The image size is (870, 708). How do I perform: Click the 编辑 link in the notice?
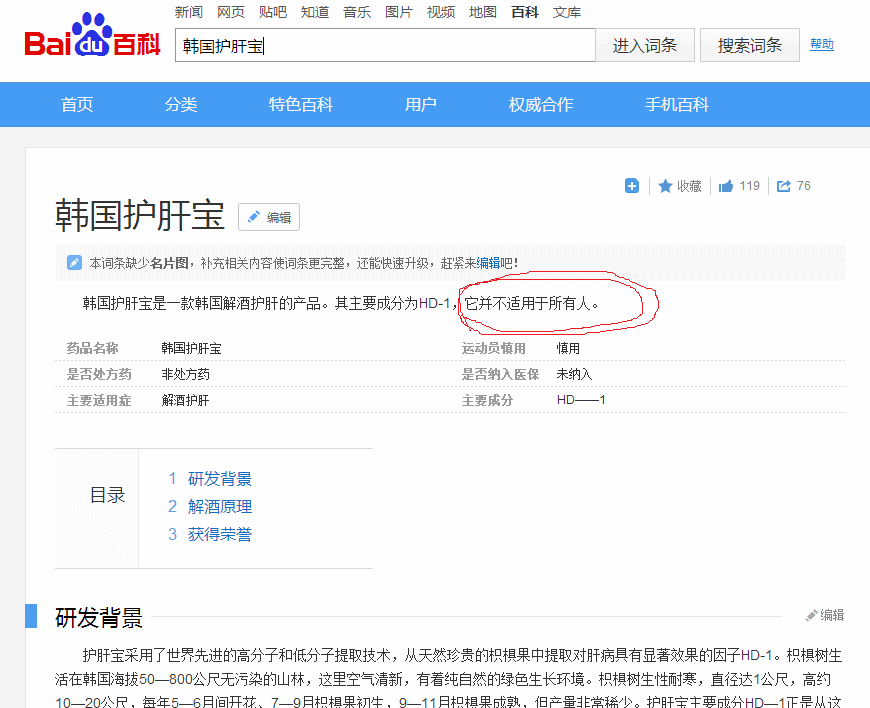tap(488, 262)
